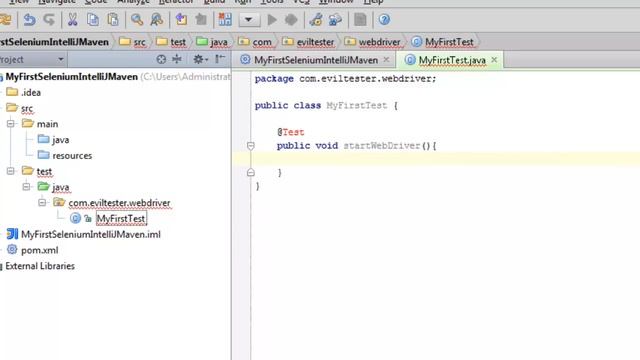Click startWebDriver method name in editor
Image resolution: width=640 pixels, height=360 pixels.
(x=382, y=146)
